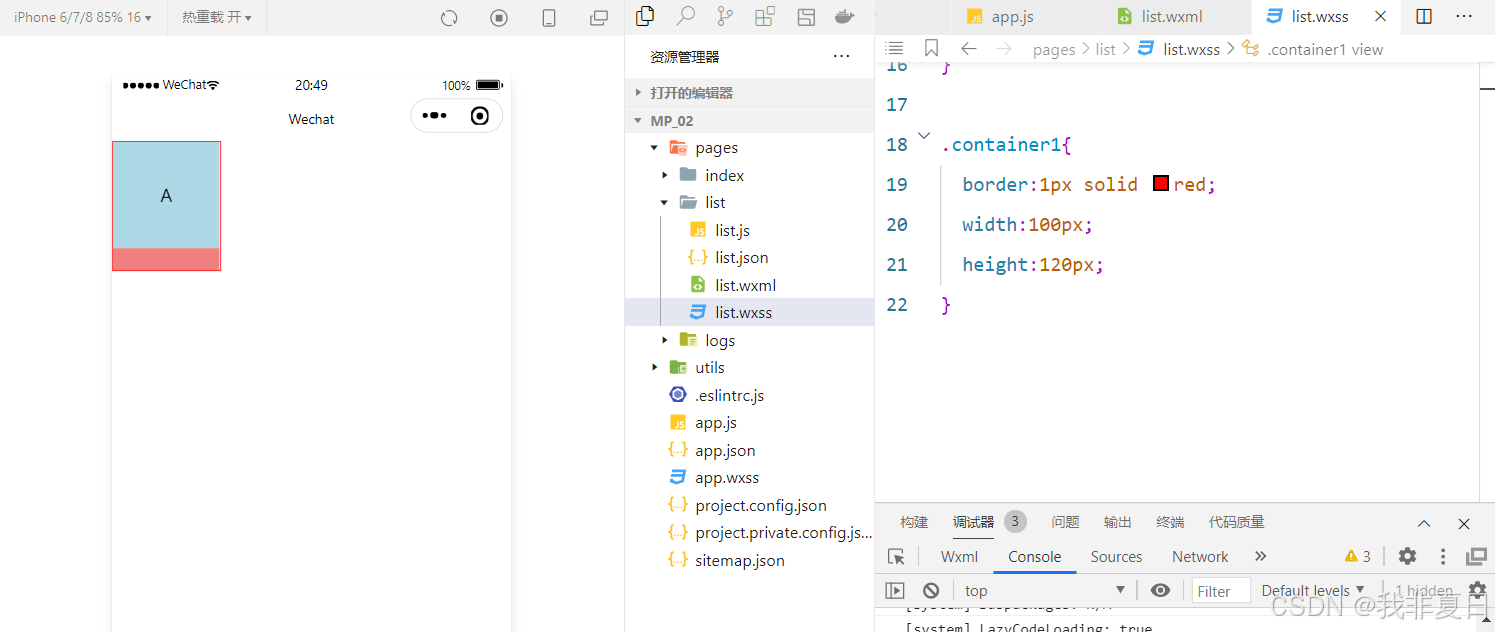The image size is (1495, 632).
Task: Toggle the console eye live expression
Action: click(1160, 590)
